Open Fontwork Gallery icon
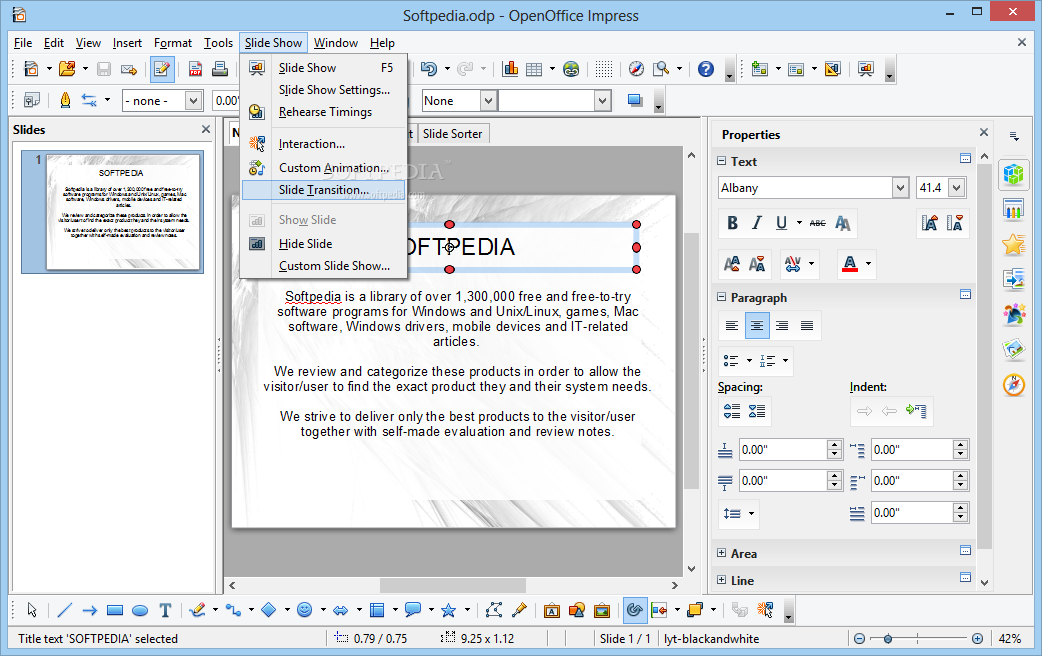Screen dimensions: 1042x656 coord(552,610)
